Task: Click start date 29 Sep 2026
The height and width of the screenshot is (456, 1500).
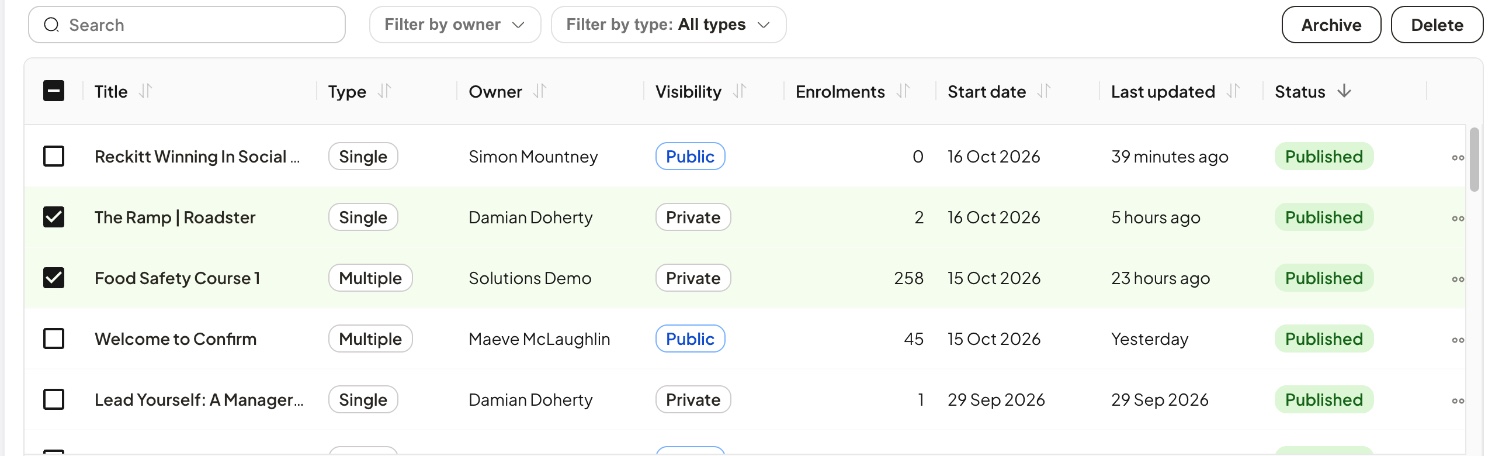Action: pos(996,400)
